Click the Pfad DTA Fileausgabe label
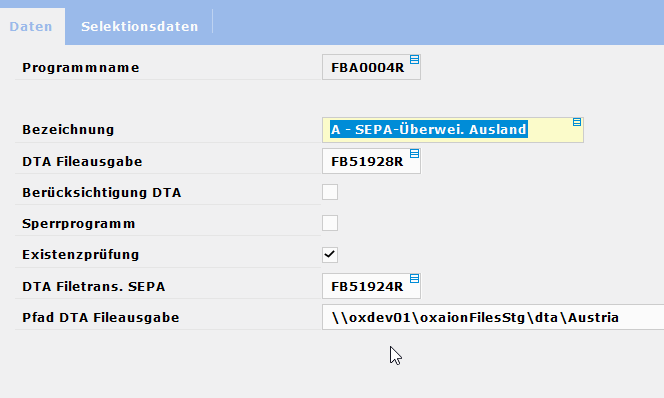 point(101,318)
